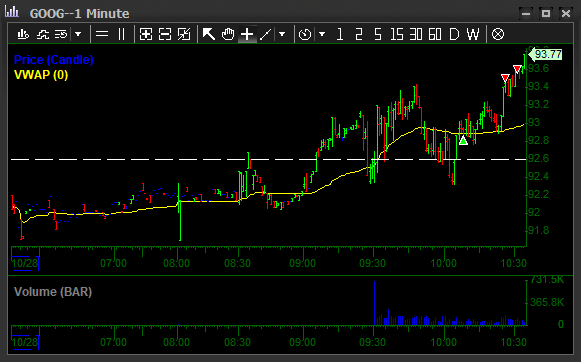Switch to 5 minute interval
Viewport: 581px width, 362px height.
(378, 34)
